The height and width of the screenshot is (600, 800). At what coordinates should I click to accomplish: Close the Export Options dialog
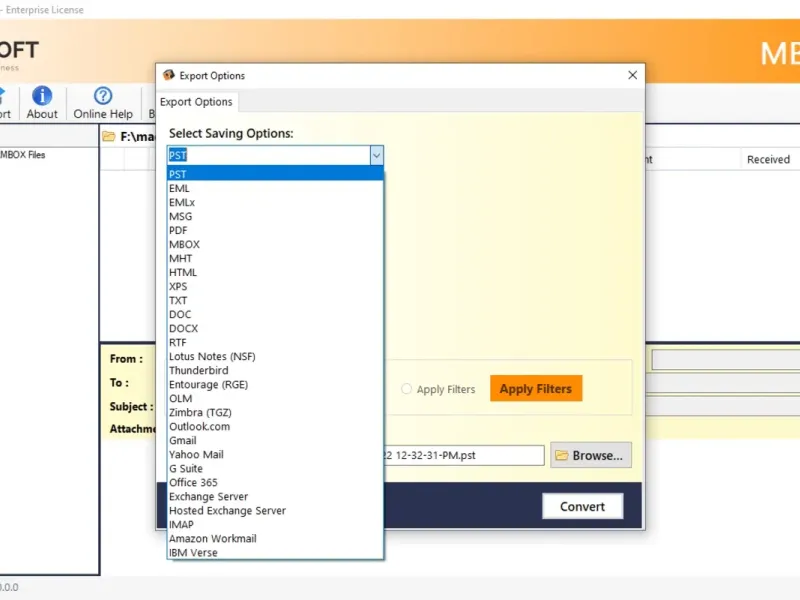633,75
